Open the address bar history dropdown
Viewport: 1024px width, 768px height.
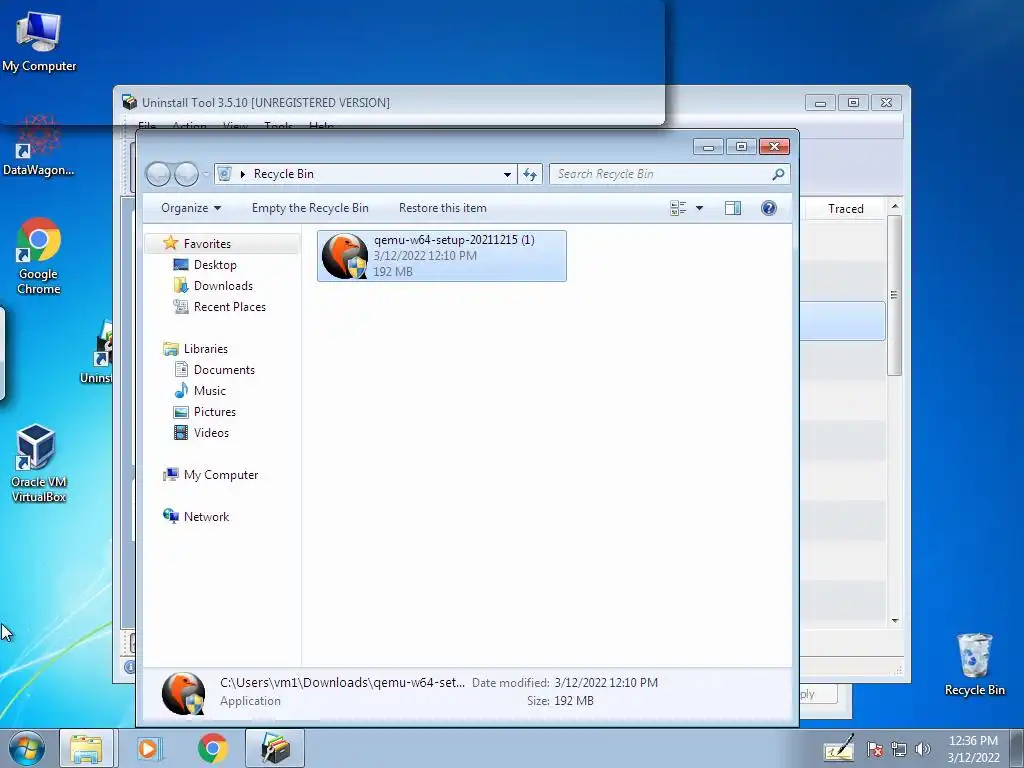click(507, 174)
